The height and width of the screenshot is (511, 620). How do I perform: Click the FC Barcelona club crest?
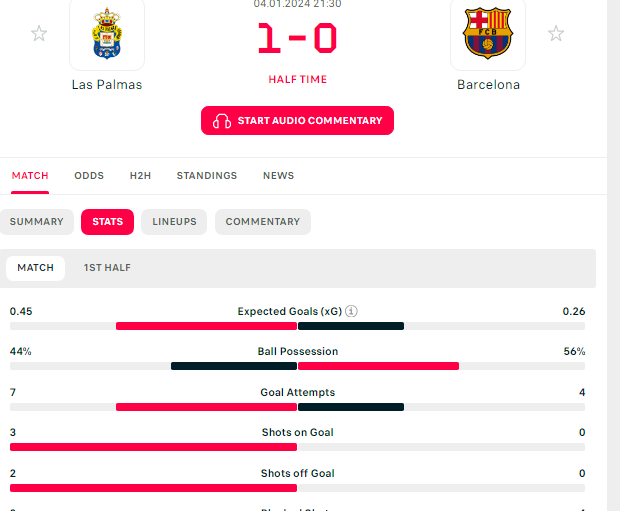pos(488,33)
